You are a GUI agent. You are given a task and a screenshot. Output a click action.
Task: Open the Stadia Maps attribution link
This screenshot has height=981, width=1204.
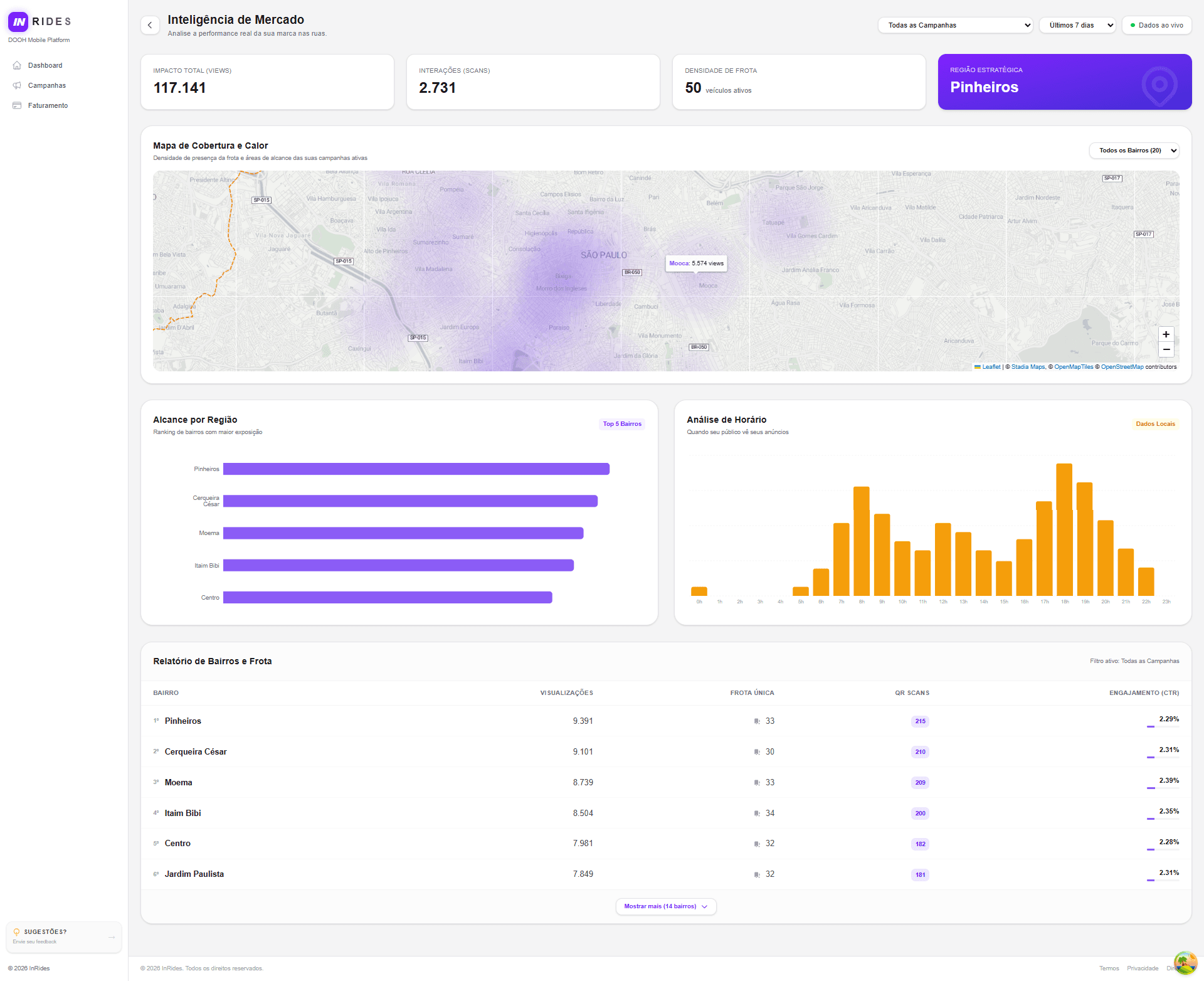coord(1028,367)
